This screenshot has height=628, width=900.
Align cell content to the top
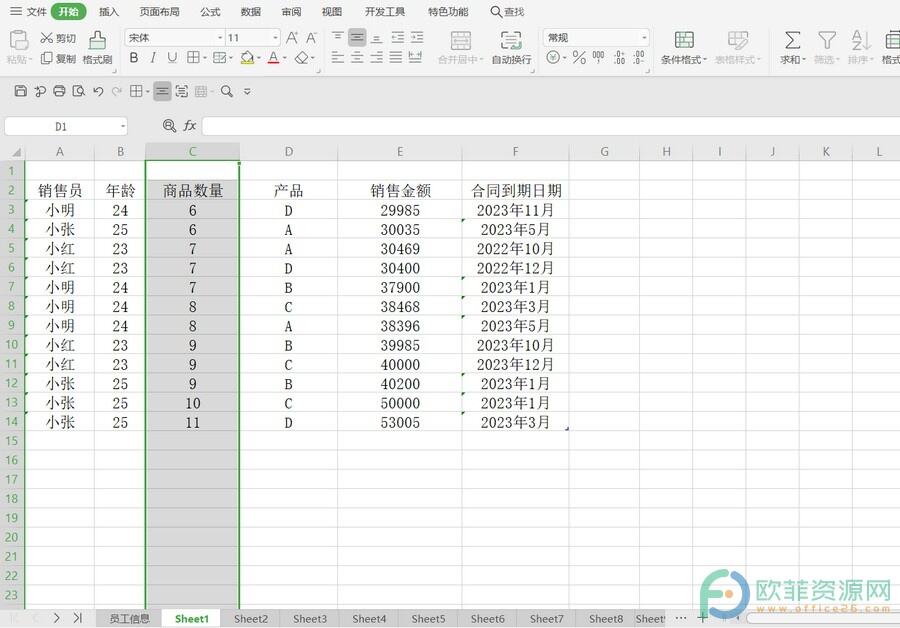click(338, 38)
